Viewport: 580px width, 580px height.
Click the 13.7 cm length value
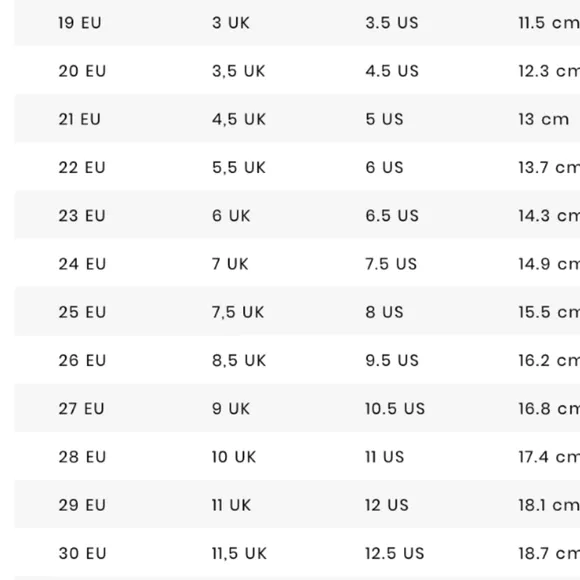[549, 168]
